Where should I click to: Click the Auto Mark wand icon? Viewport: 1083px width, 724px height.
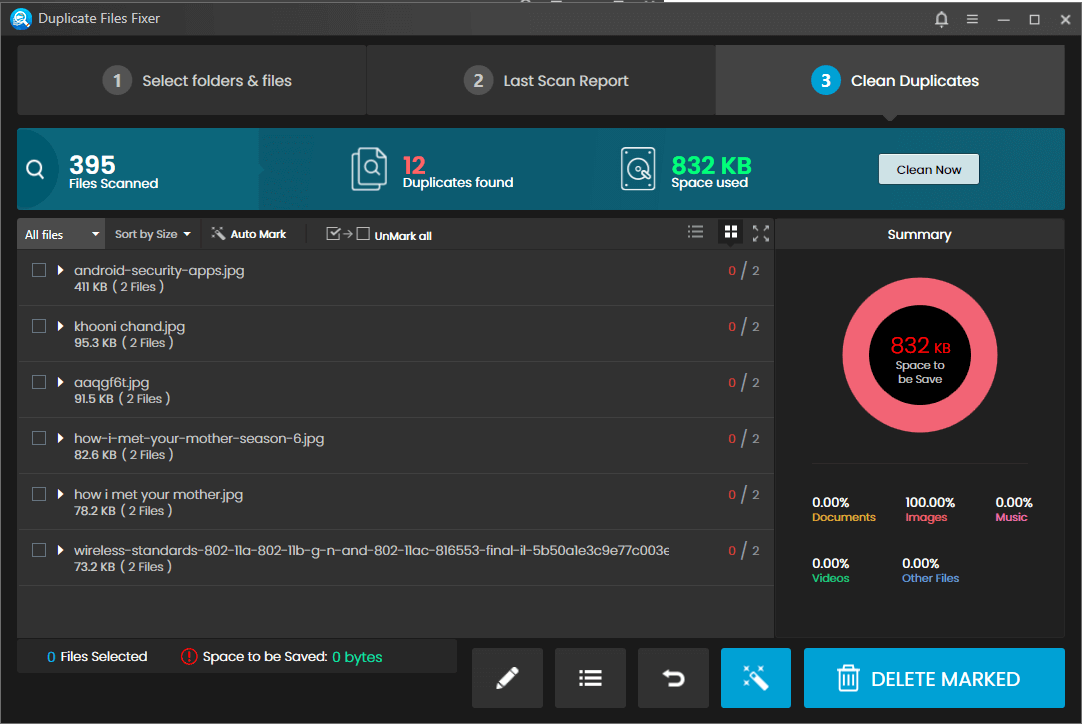click(x=218, y=234)
